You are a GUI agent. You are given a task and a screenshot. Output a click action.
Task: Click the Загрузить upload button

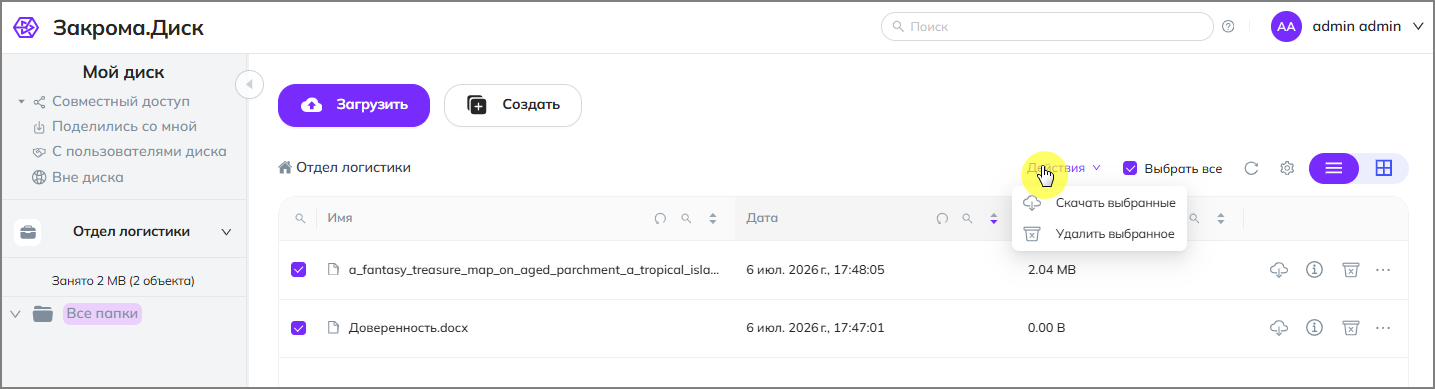click(x=354, y=105)
